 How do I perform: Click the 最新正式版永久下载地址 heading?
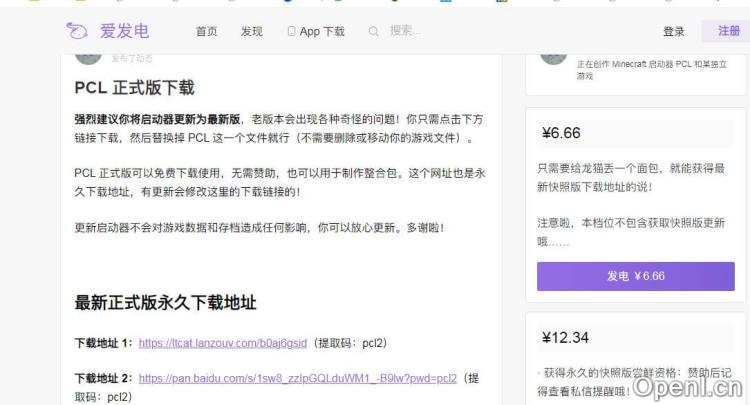click(165, 302)
